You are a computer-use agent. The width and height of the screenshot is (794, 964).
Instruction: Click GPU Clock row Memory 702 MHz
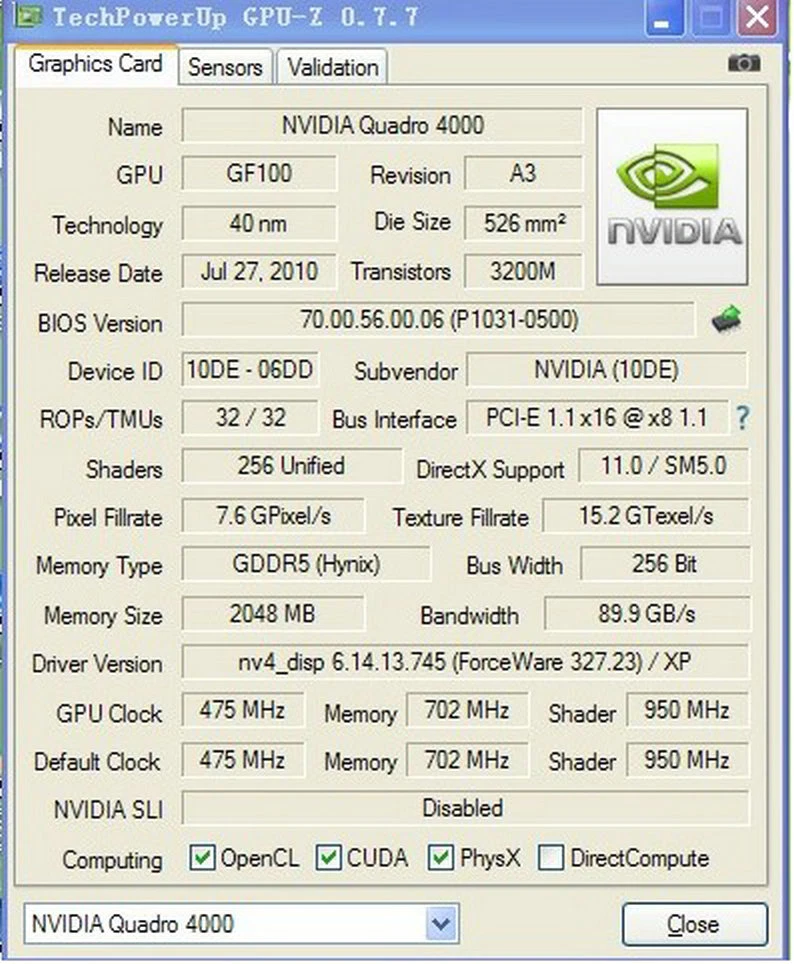click(x=467, y=710)
